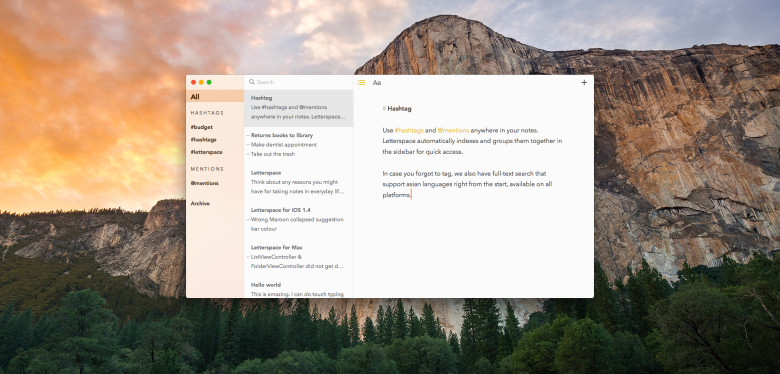Open the Returns books to library note
The image size is (780, 374).
click(298, 145)
